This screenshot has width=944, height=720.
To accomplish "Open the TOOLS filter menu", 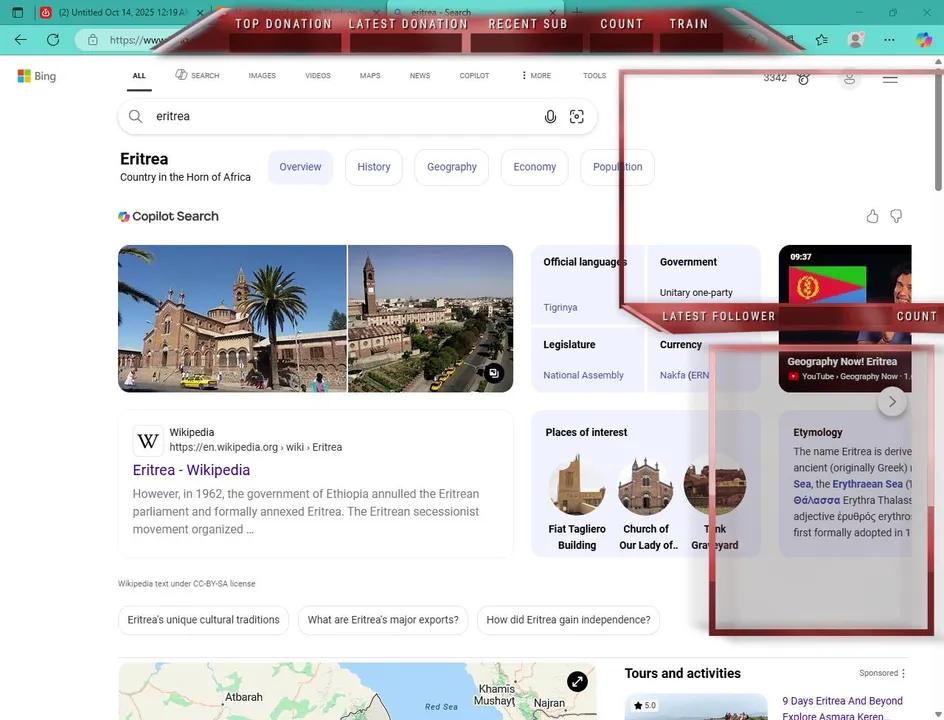I will pos(594,76).
